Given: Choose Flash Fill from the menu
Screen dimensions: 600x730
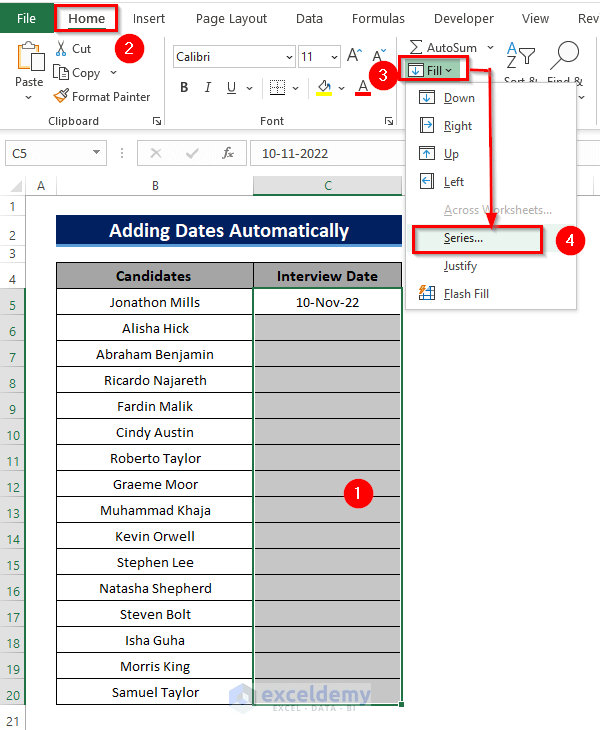Looking at the screenshot, I should pos(491,294).
